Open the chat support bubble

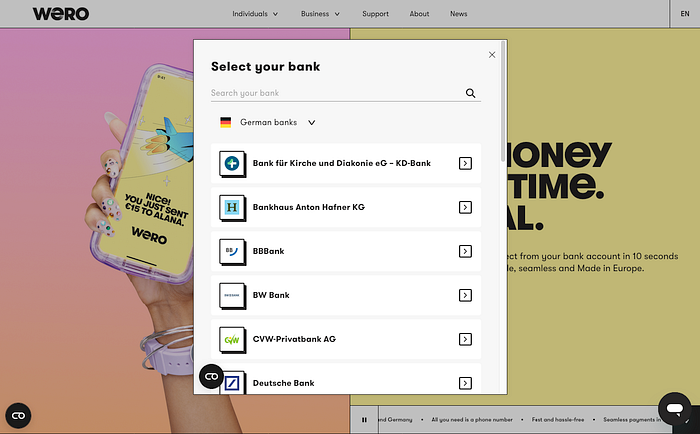pos(675,409)
